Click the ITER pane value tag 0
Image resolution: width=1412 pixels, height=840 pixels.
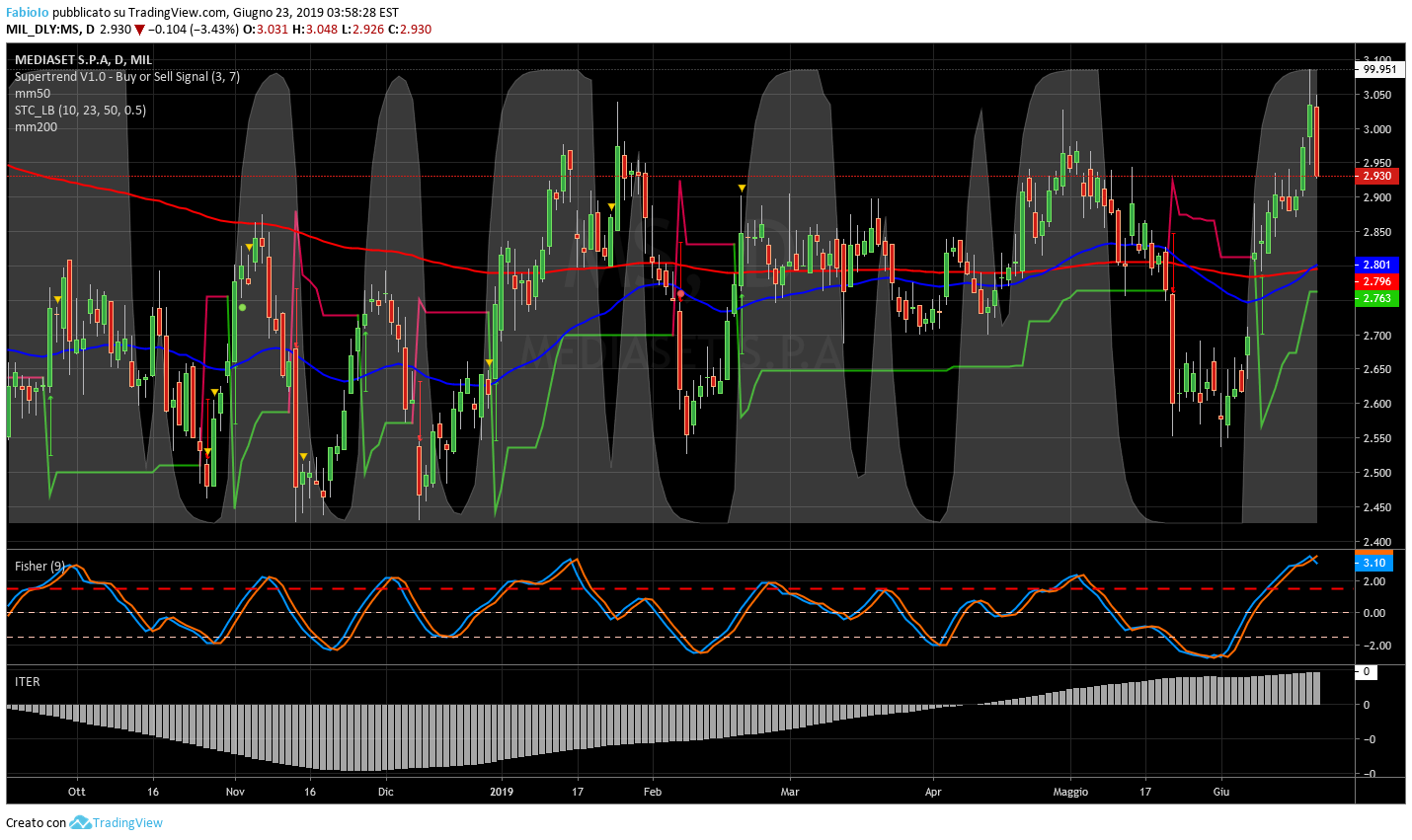pyautogui.click(x=1366, y=671)
